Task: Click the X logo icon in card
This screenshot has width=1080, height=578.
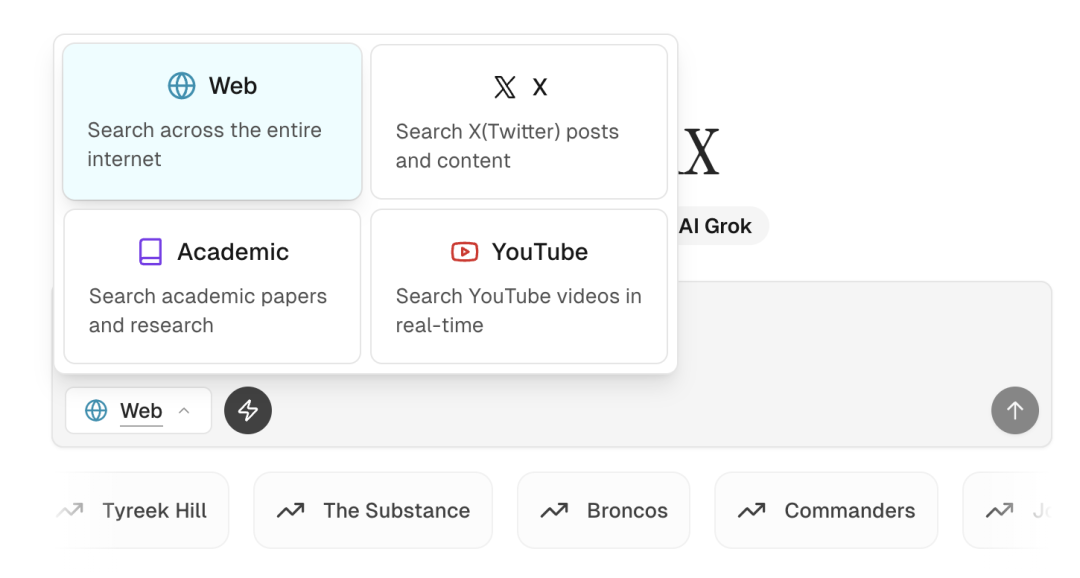Action: click(505, 87)
